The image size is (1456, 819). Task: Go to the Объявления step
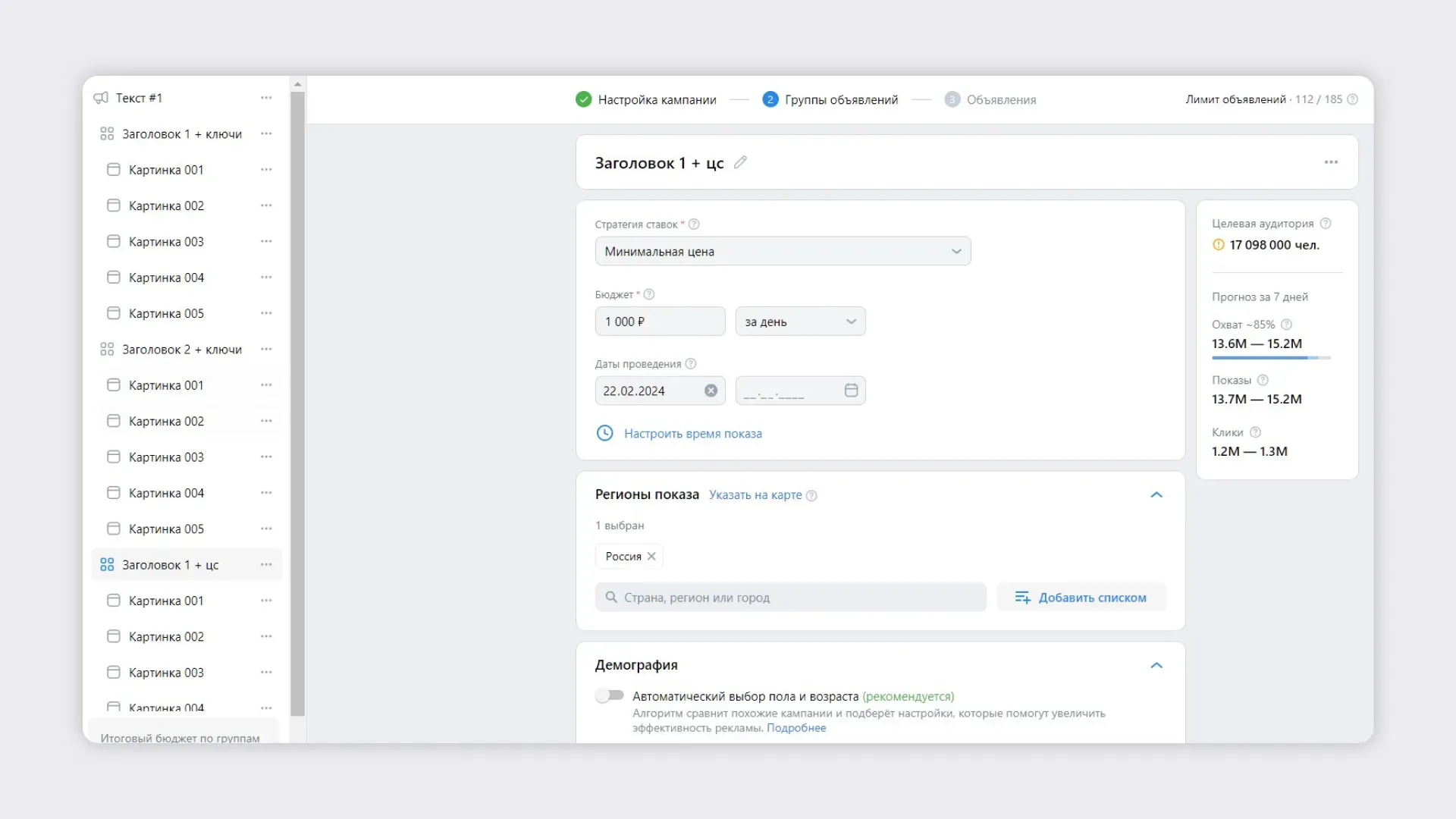(990, 99)
